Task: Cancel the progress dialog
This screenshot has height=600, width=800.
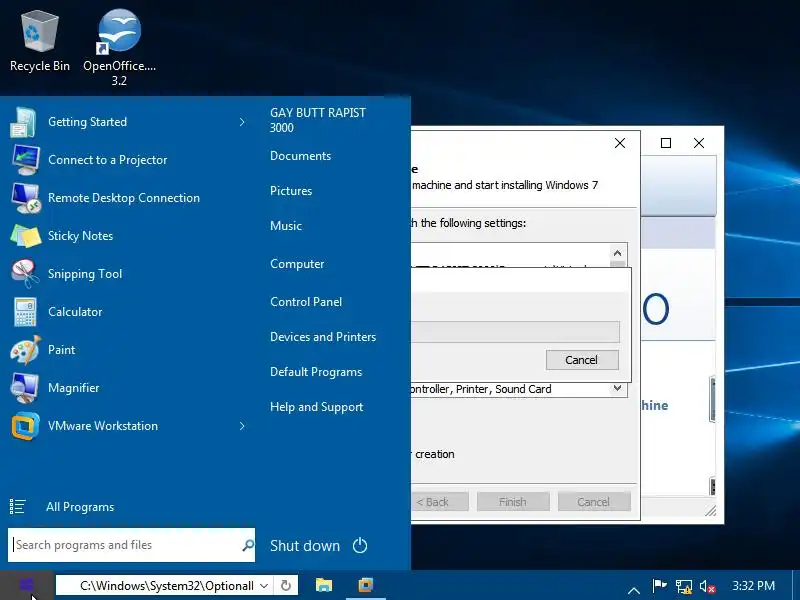Action: [x=582, y=360]
